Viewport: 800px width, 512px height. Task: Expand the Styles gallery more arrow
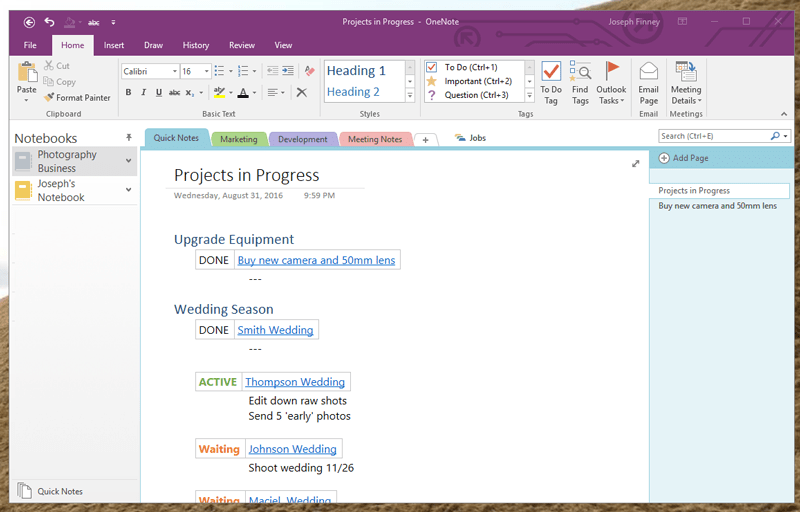point(410,95)
